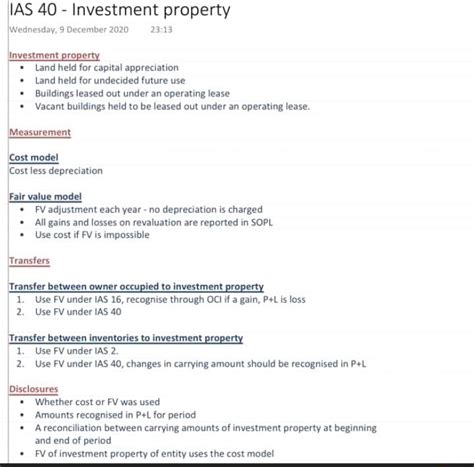
Task: Click the FV adjustment each year bullet
Action: tap(149, 210)
